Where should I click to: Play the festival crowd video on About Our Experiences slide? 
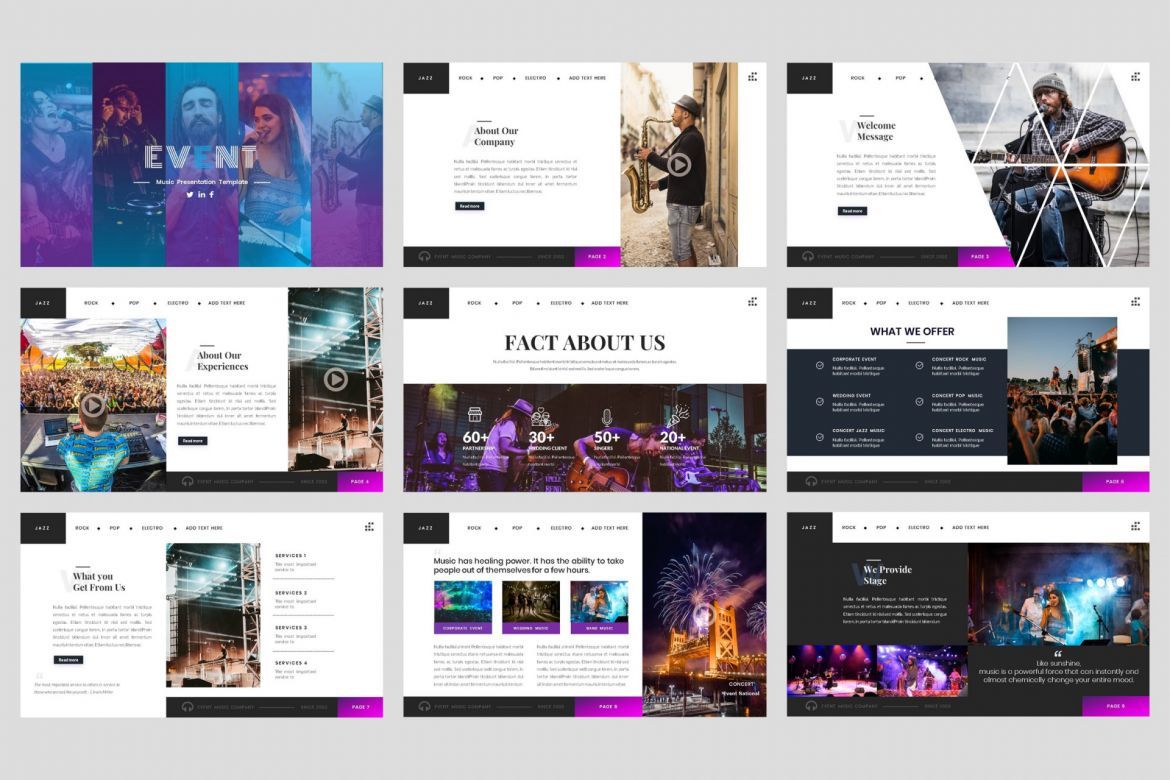click(x=93, y=405)
